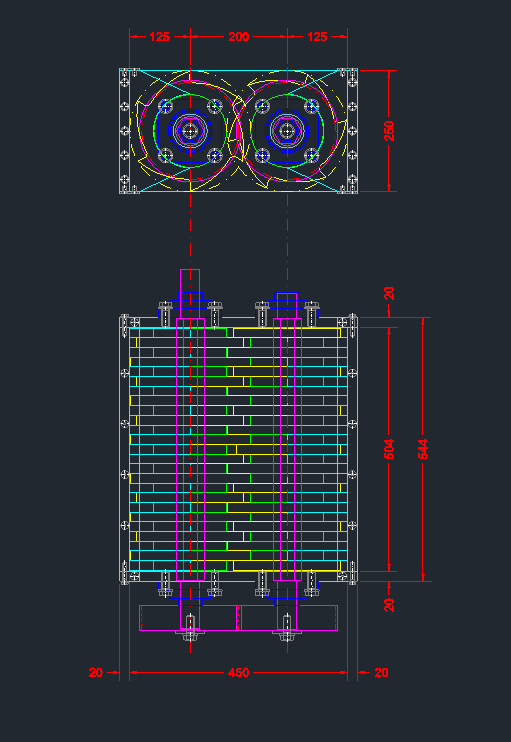Select the 504 height dimension label
The image size is (511, 742).
click(388, 449)
